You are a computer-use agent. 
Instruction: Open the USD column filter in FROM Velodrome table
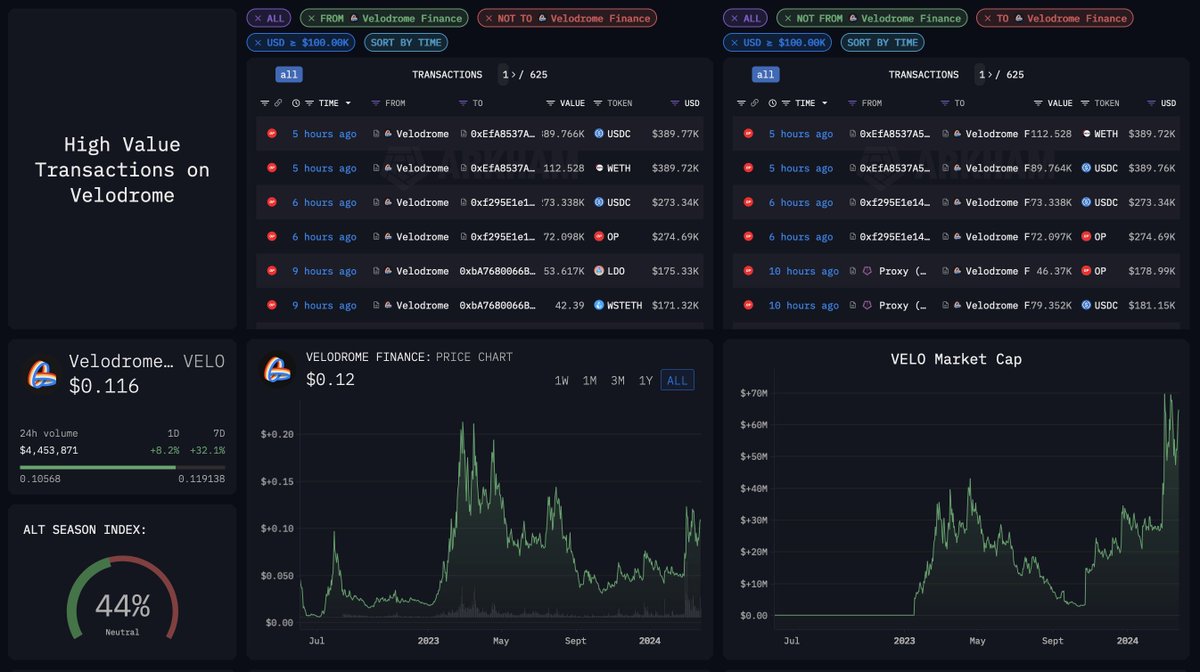675,103
